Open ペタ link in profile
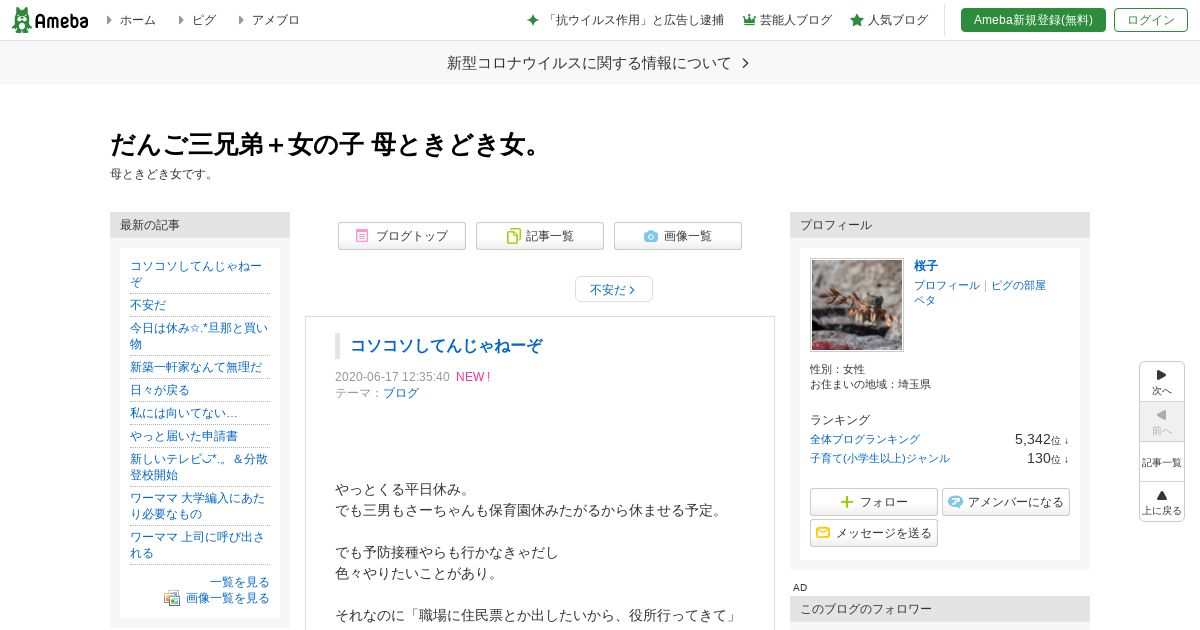 point(925,300)
